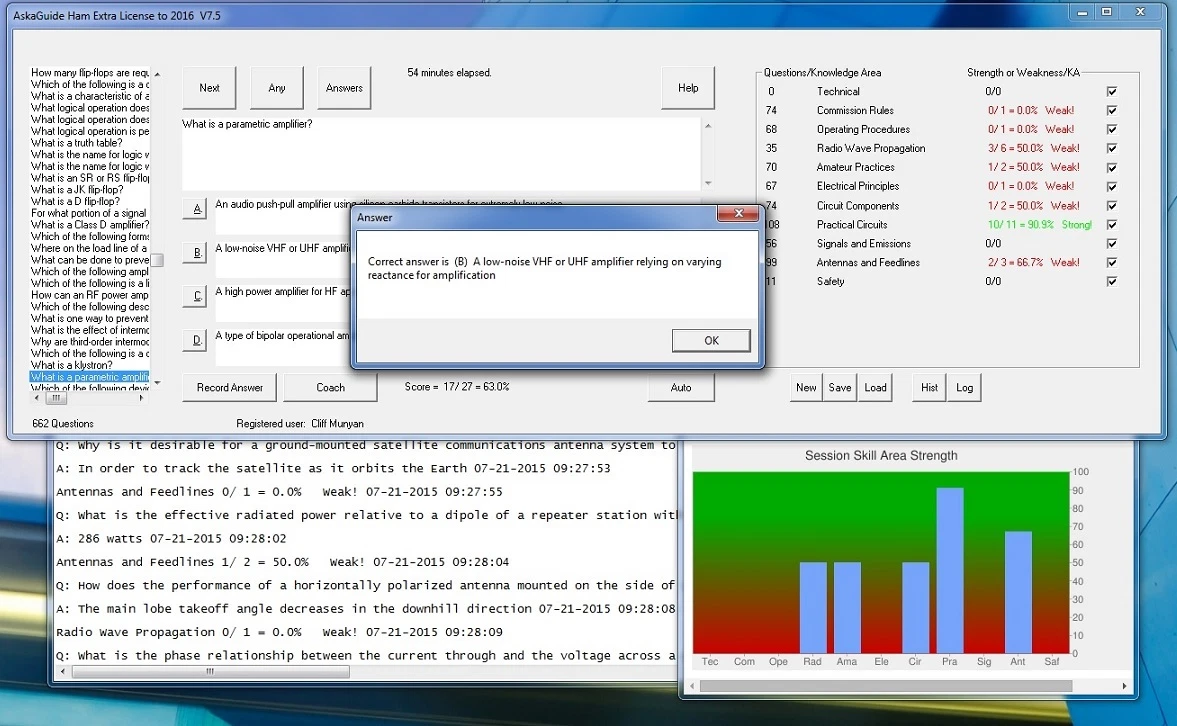
Task: Click the Pra bar in strength chart
Action: point(949,570)
